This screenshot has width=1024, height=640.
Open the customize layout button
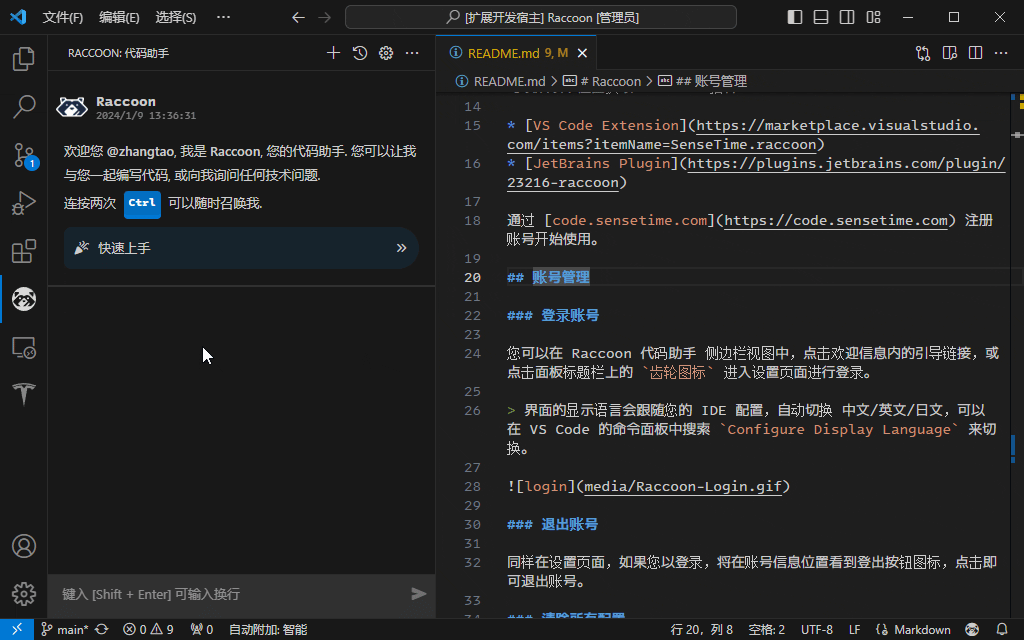coord(873,17)
